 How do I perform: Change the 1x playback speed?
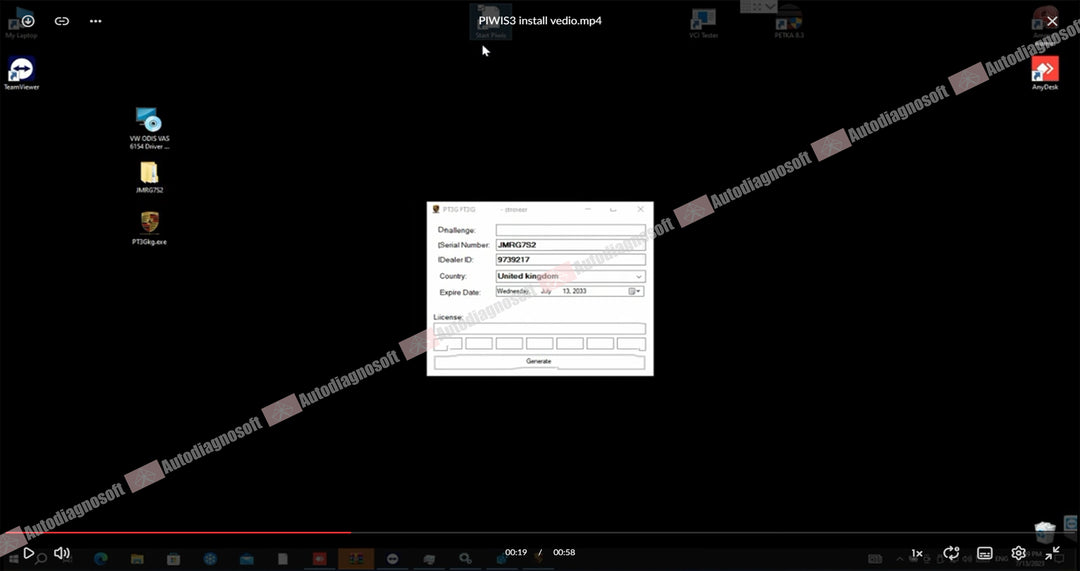(x=917, y=553)
